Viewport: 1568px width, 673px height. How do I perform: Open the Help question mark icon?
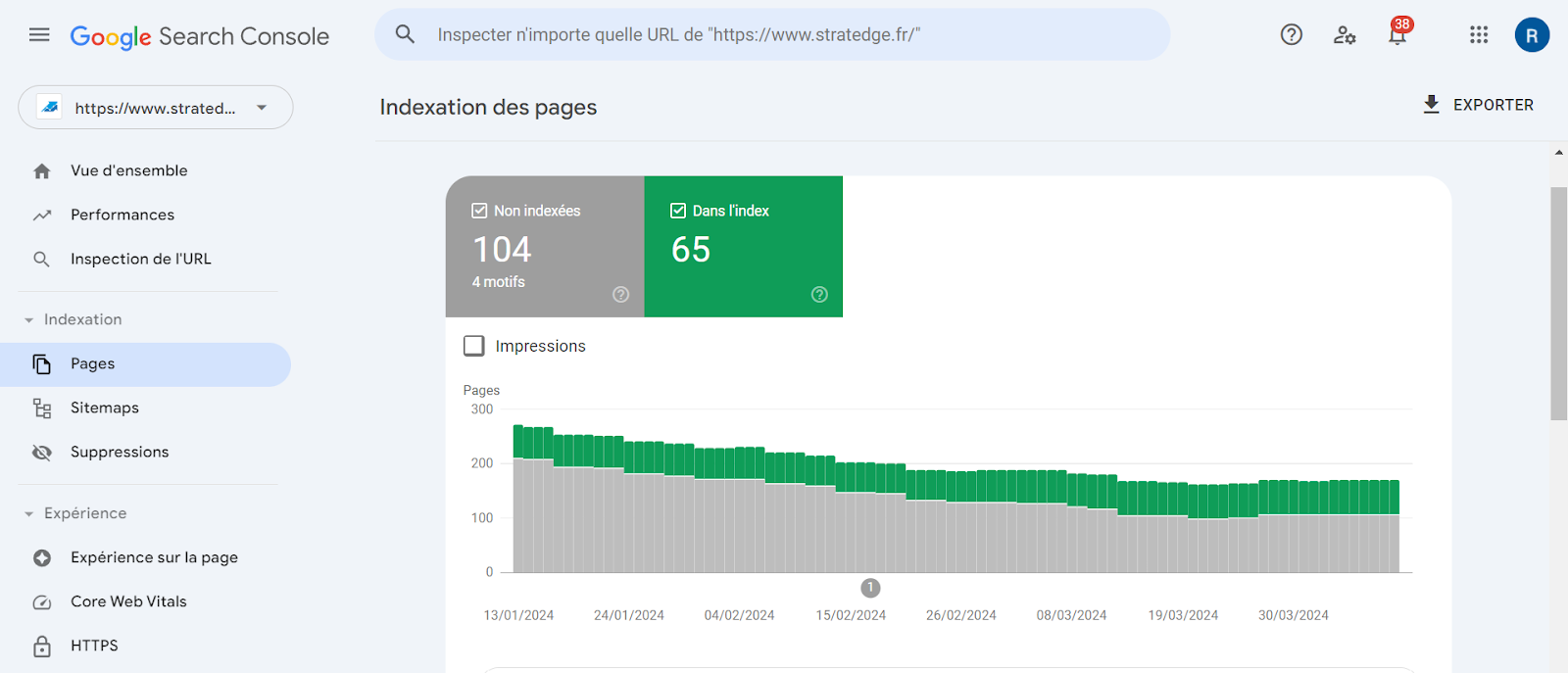[x=1292, y=35]
